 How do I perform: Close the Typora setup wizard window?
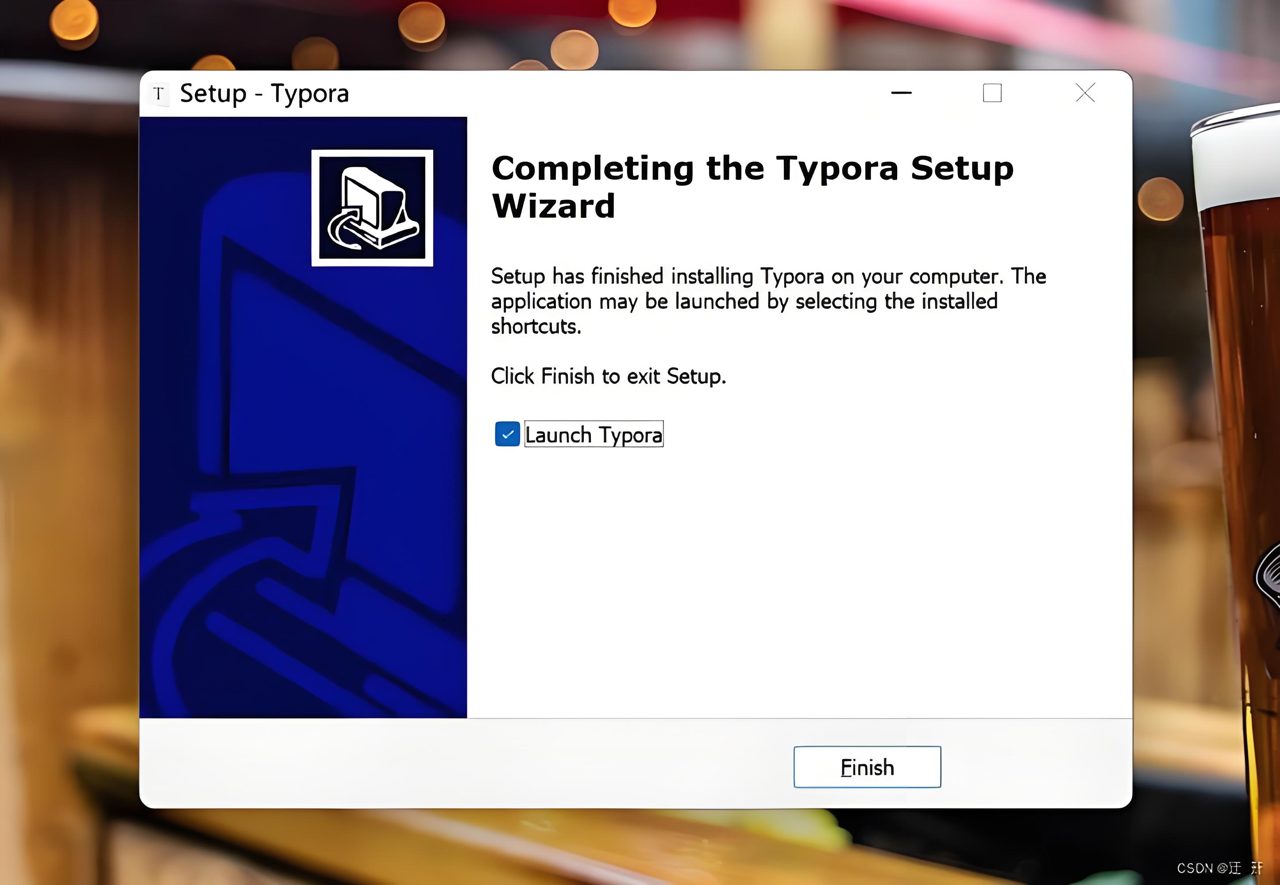point(1085,93)
